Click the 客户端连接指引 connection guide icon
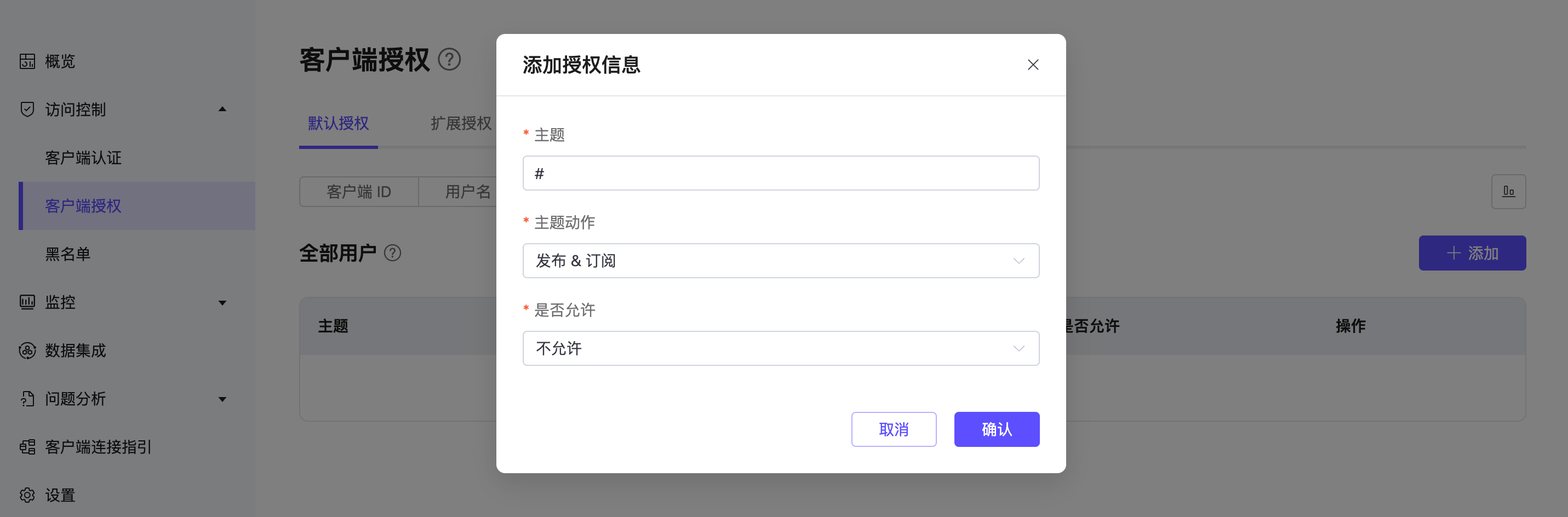Viewport: 1568px width, 517px height. point(27,447)
